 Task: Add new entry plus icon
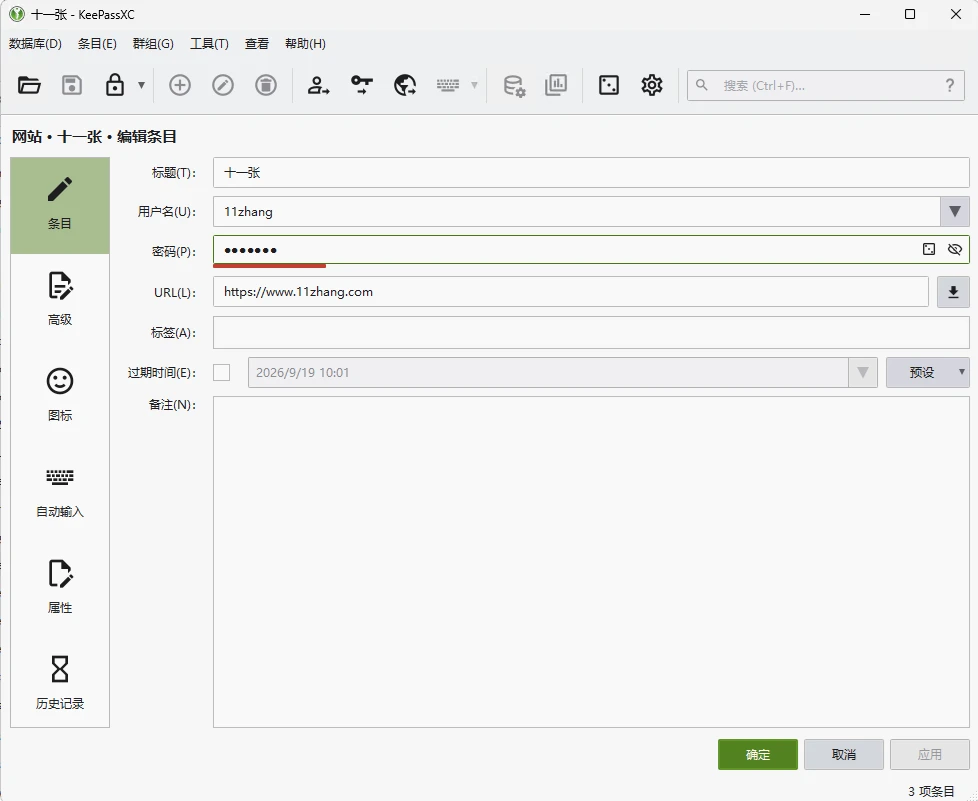180,85
